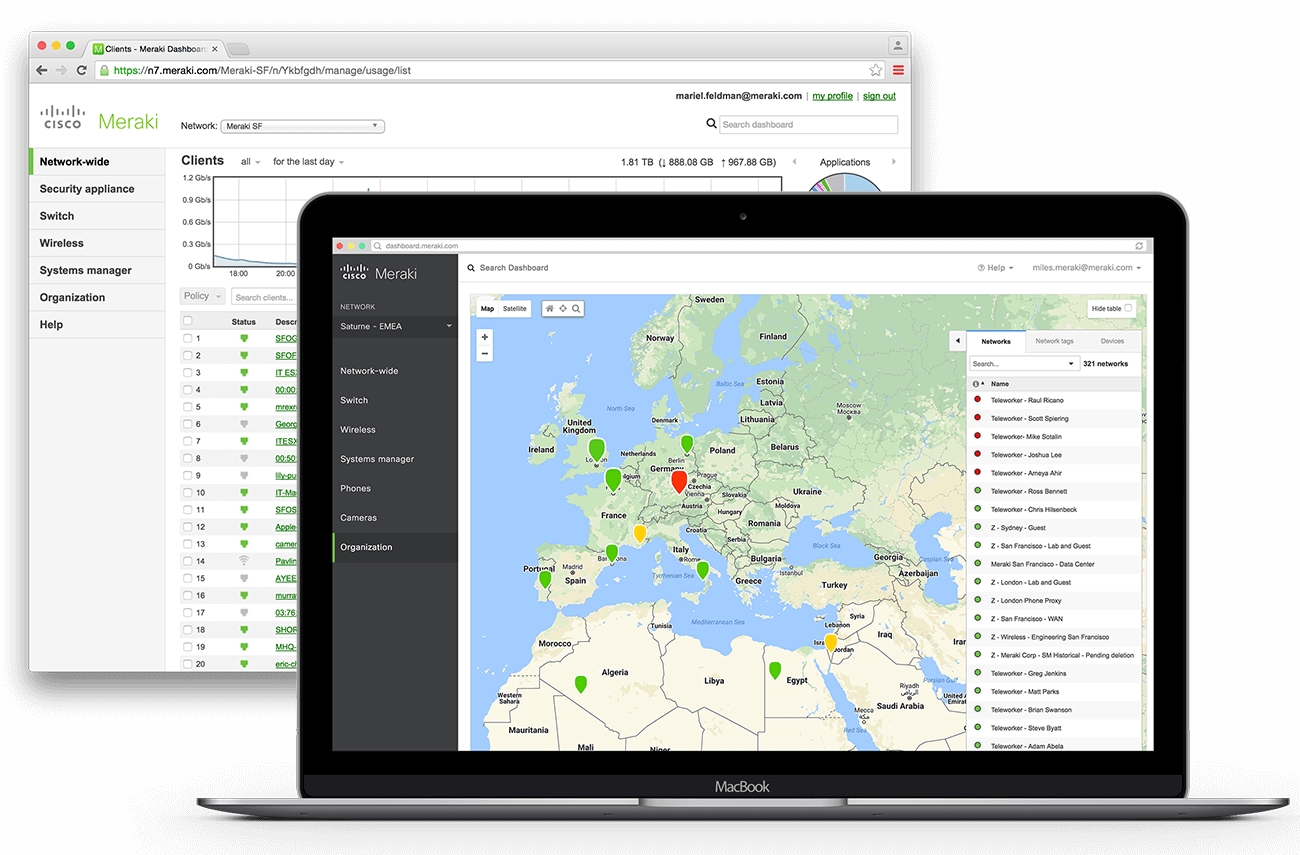Expand the Saturne - EMEA network selector
This screenshot has height=855, width=1300.
coord(396,326)
